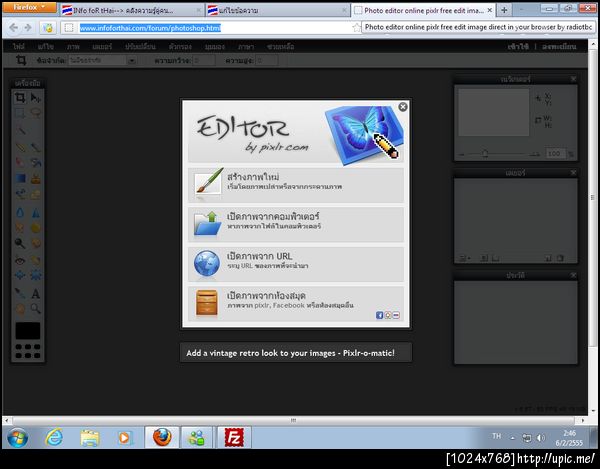Select the Magic Wand tool

click(x=20, y=130)
